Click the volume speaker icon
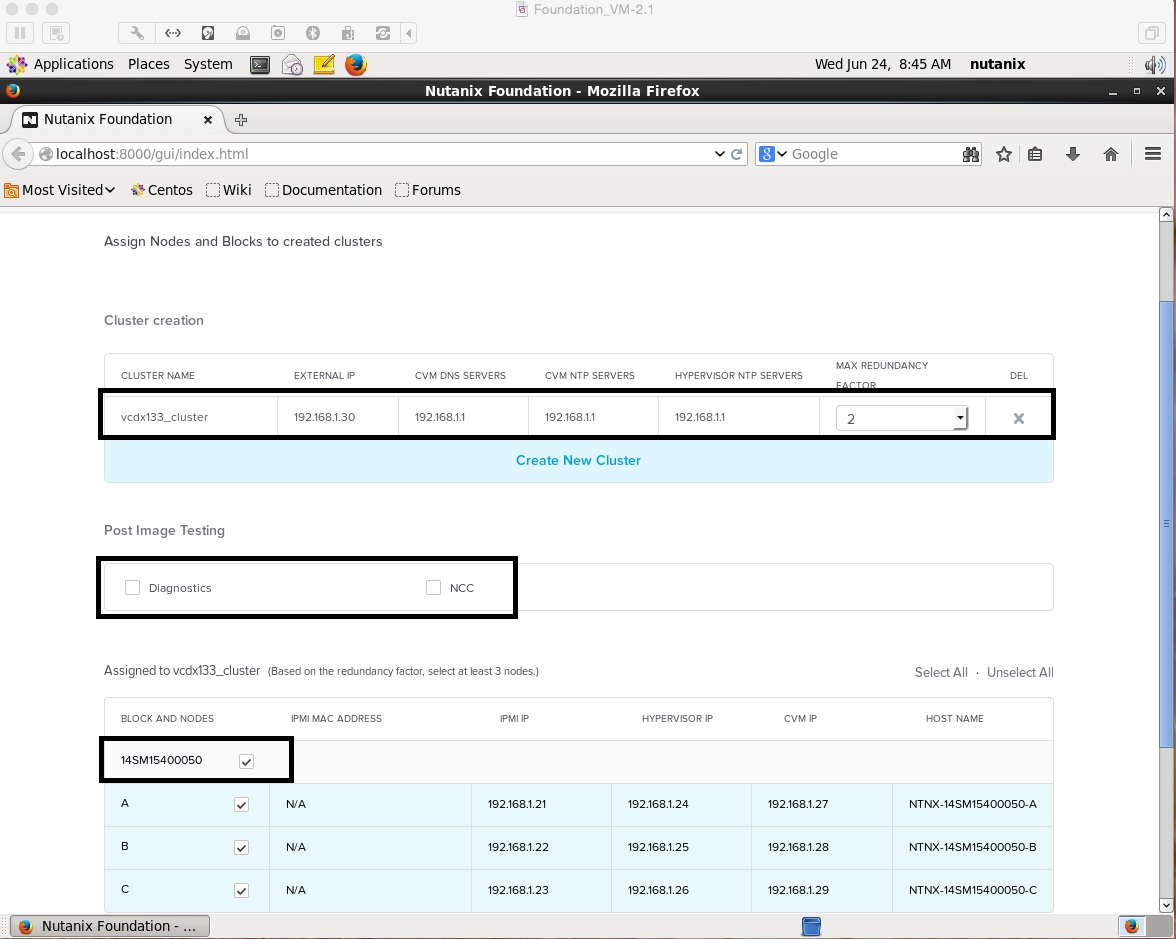Viewport: 1176px width, 939px height. coord(1152,65)
